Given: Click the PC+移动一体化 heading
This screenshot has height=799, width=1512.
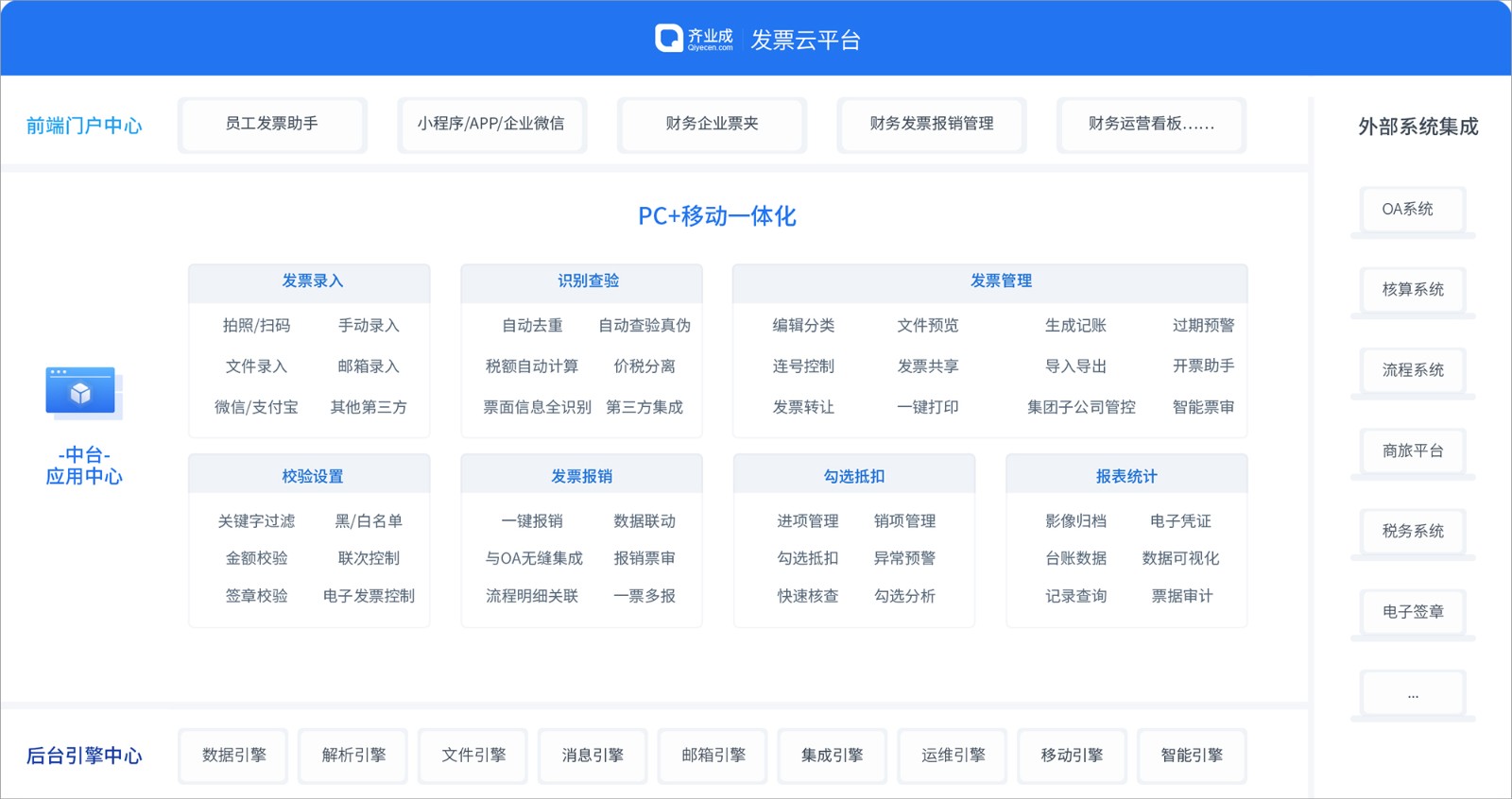Looking at the screenshot, I should tap(717, 216).
